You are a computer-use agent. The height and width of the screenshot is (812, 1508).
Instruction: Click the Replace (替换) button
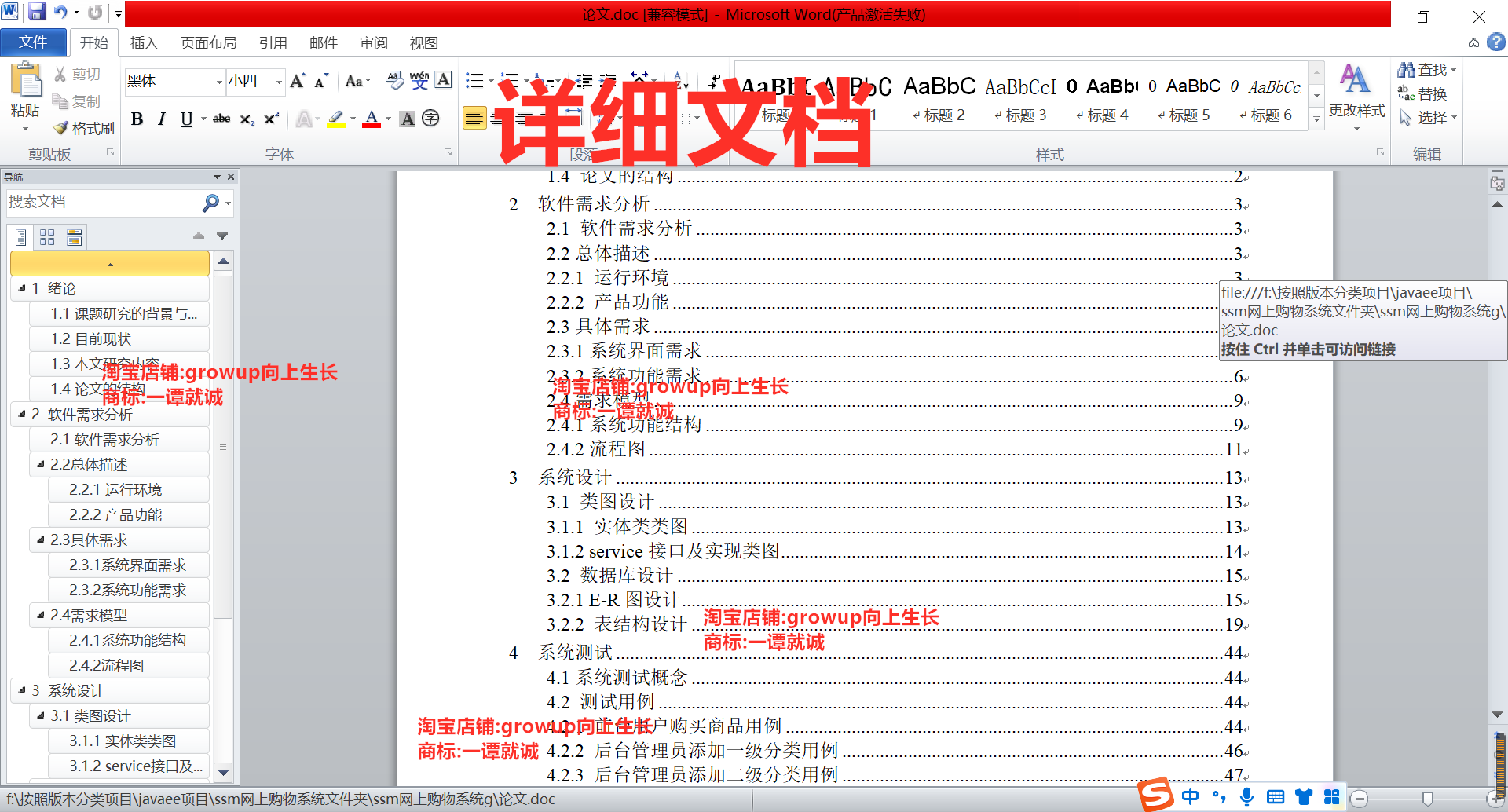point(1422,94)
